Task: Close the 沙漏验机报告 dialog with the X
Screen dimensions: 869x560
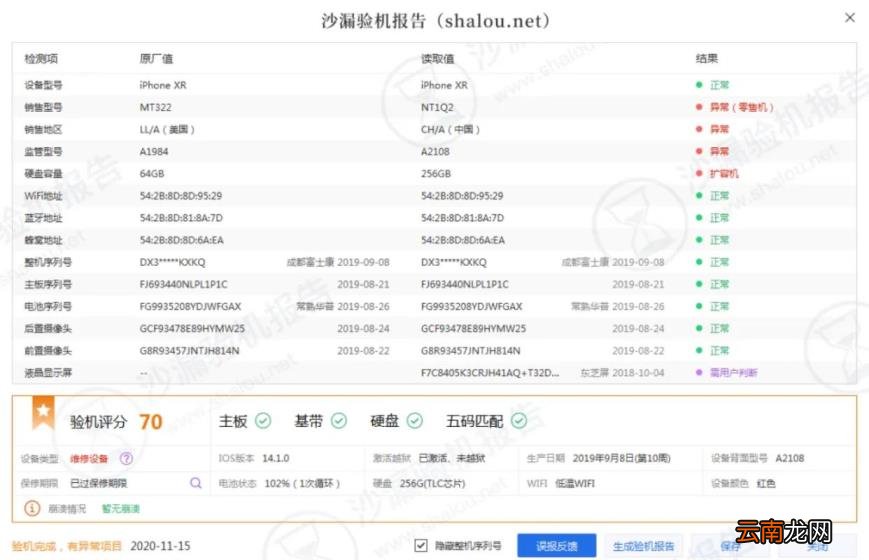Action: pyautogui.click(x=850, y=18)
